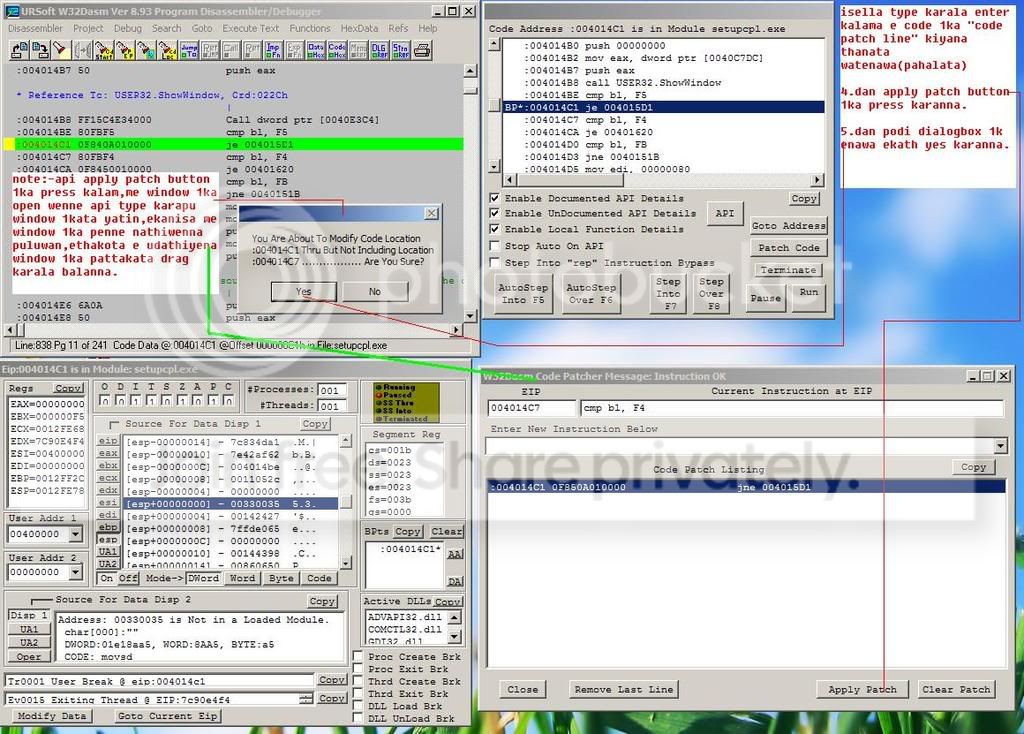Screen dimensions: 1024x734
Task: Select the edx register source button
Action: coord(108,490)
